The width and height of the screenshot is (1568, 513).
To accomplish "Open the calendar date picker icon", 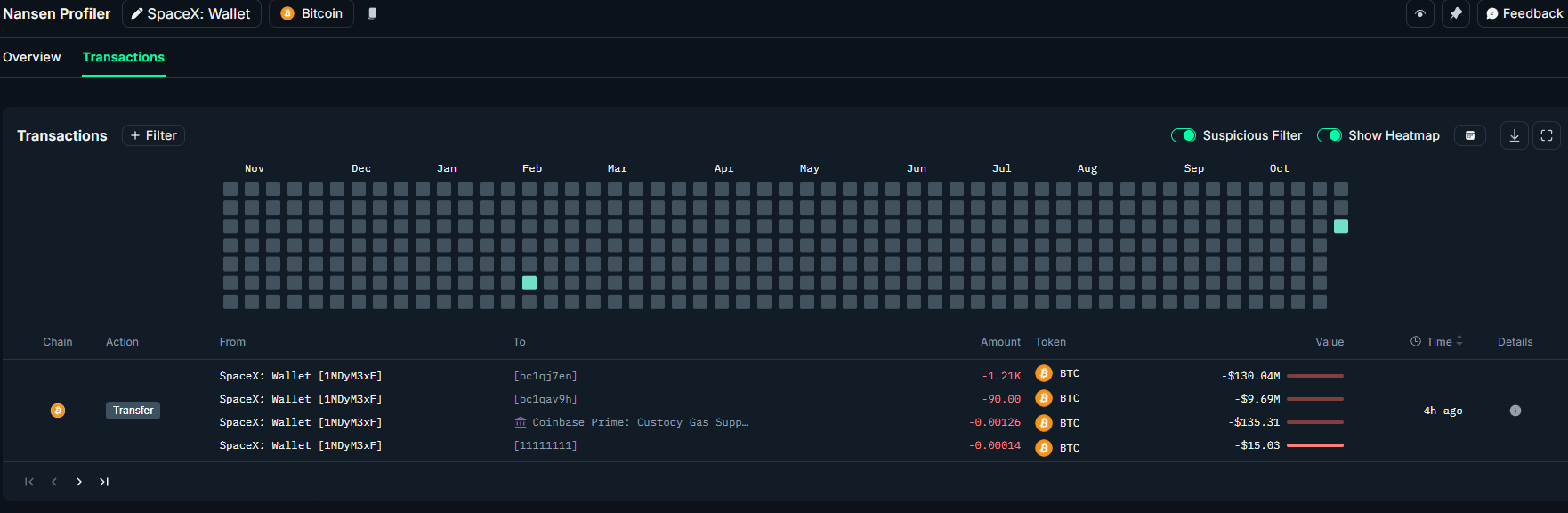I will tap(1469, 135).
